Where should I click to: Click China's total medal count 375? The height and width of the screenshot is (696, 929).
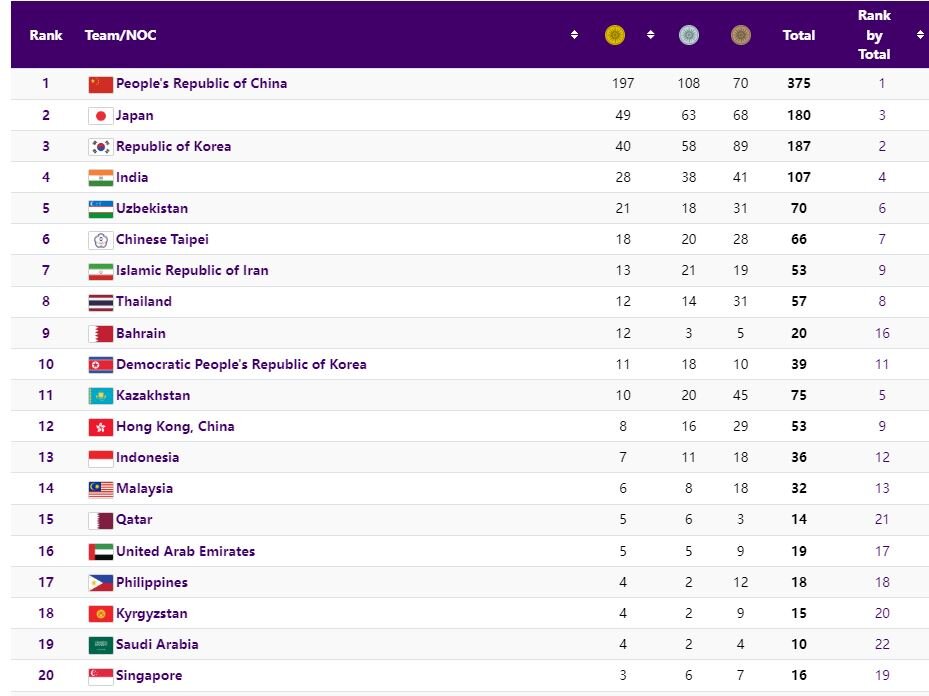[x=798, y=84]
